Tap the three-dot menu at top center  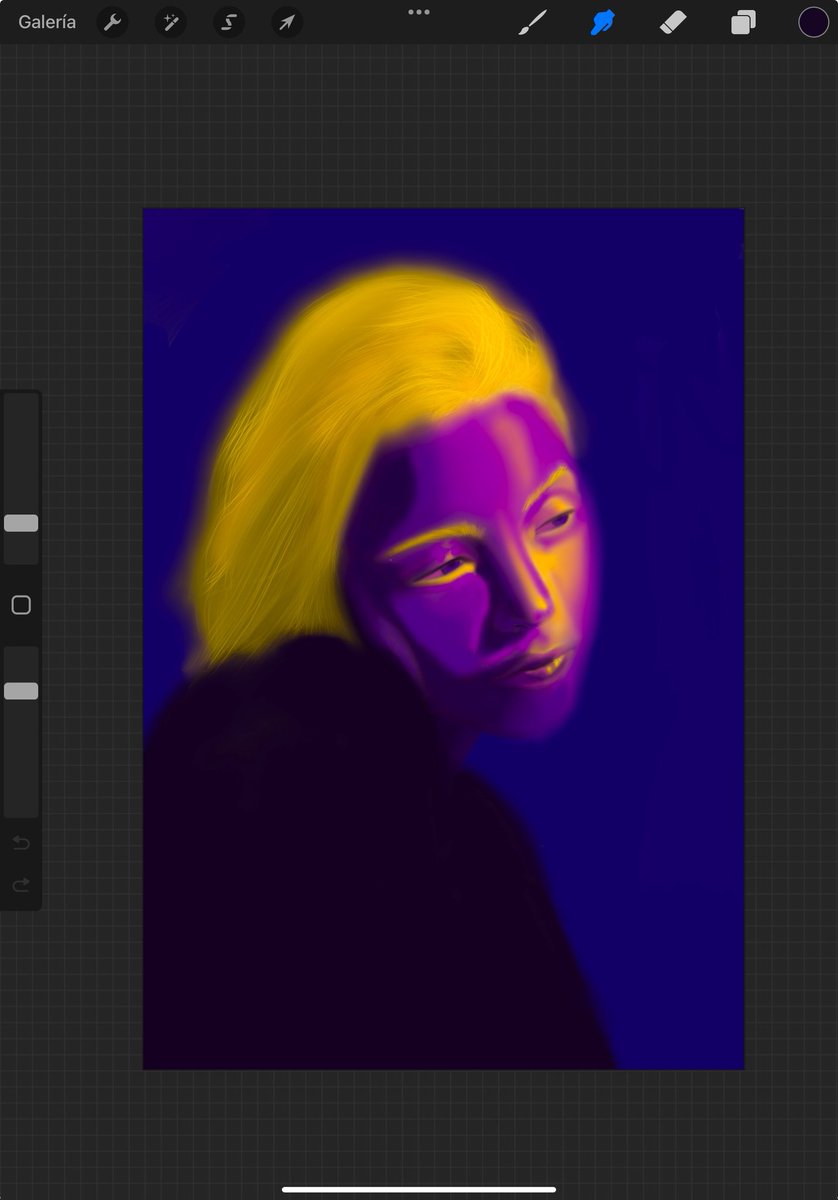tap(419, 12)
